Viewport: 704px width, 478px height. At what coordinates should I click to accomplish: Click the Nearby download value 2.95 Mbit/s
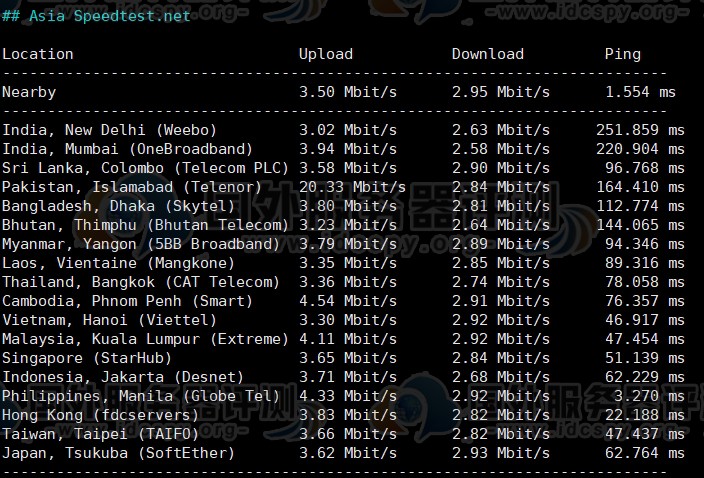pos(501,92)
